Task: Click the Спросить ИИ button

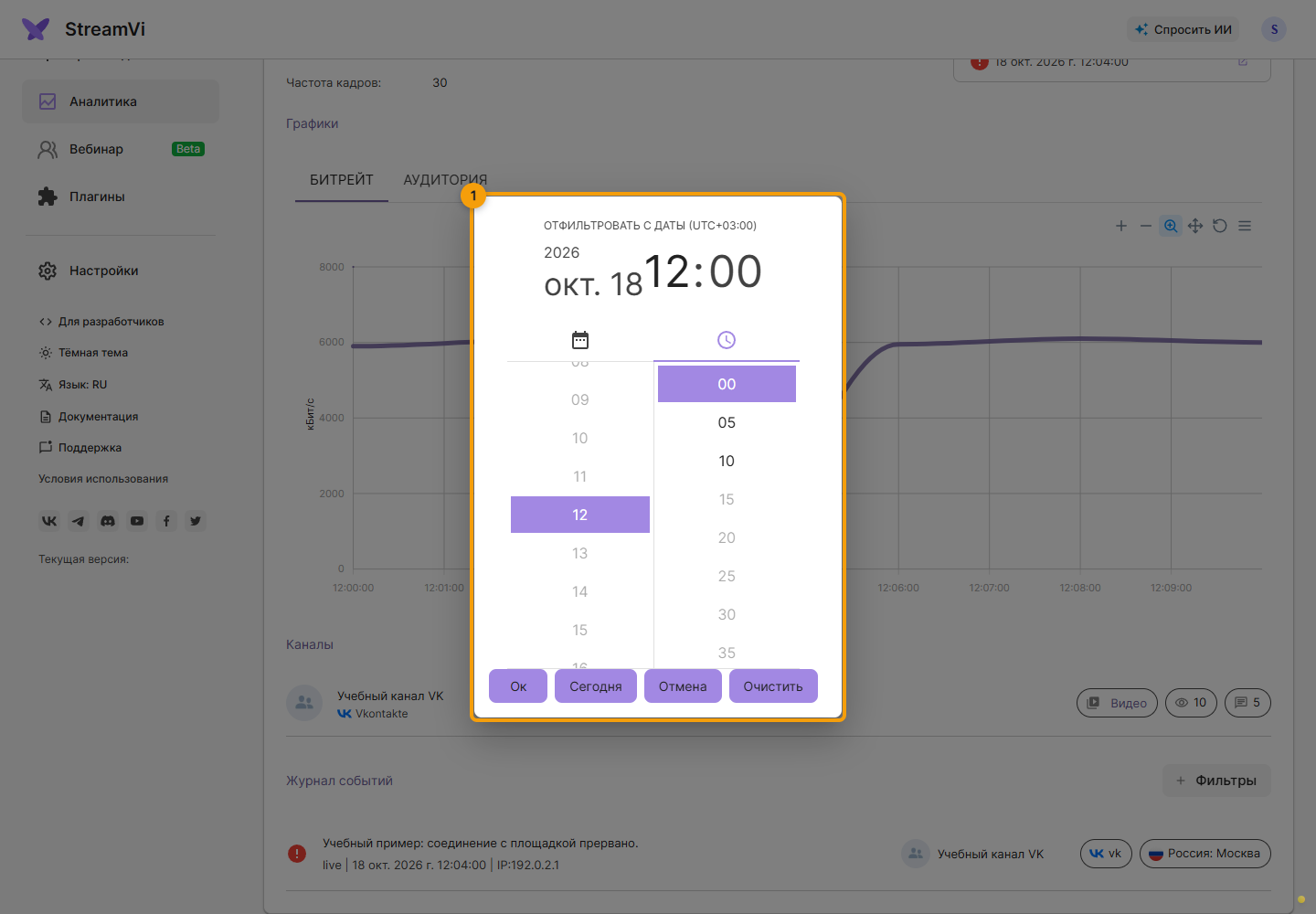Action: tap(1183, 29)
